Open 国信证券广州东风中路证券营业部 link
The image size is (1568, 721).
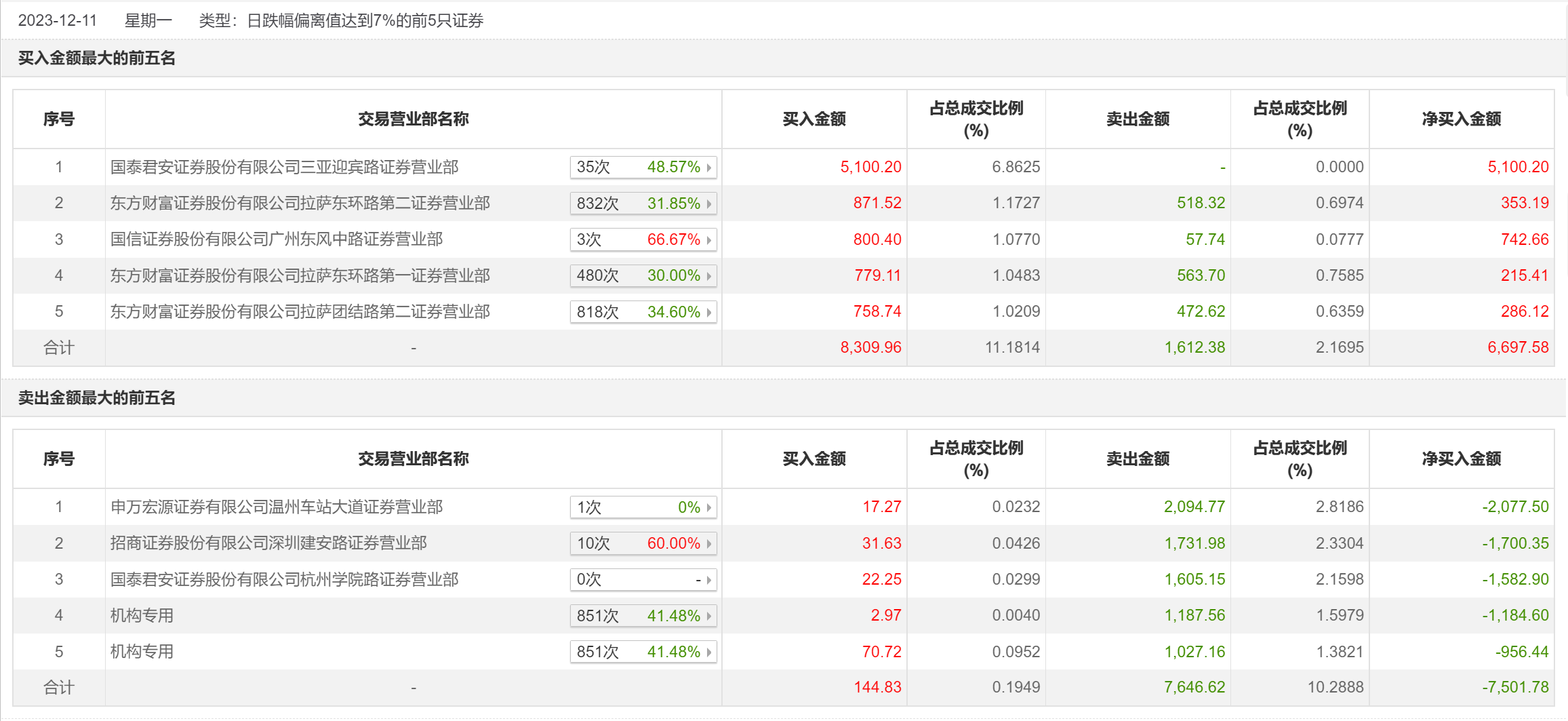(x=276, y=239)
